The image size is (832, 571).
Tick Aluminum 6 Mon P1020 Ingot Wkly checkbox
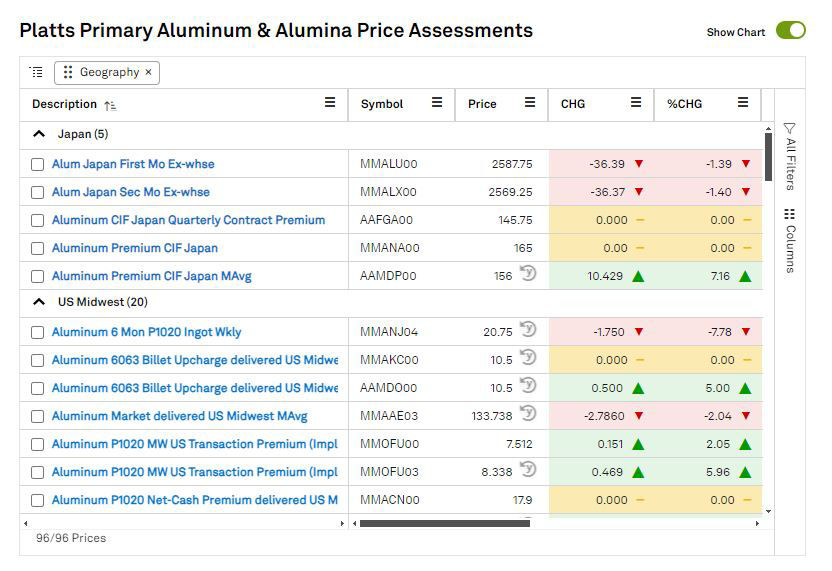click(37, 332)
